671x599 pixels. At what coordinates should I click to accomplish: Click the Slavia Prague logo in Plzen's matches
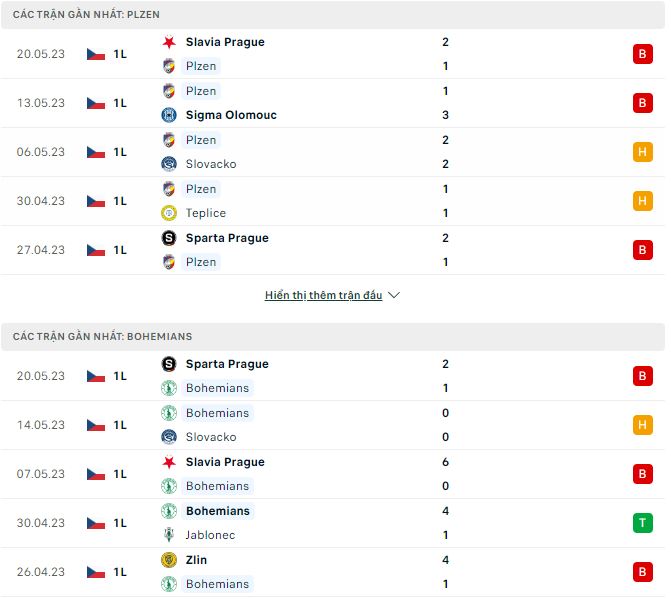tap(168, 42)
